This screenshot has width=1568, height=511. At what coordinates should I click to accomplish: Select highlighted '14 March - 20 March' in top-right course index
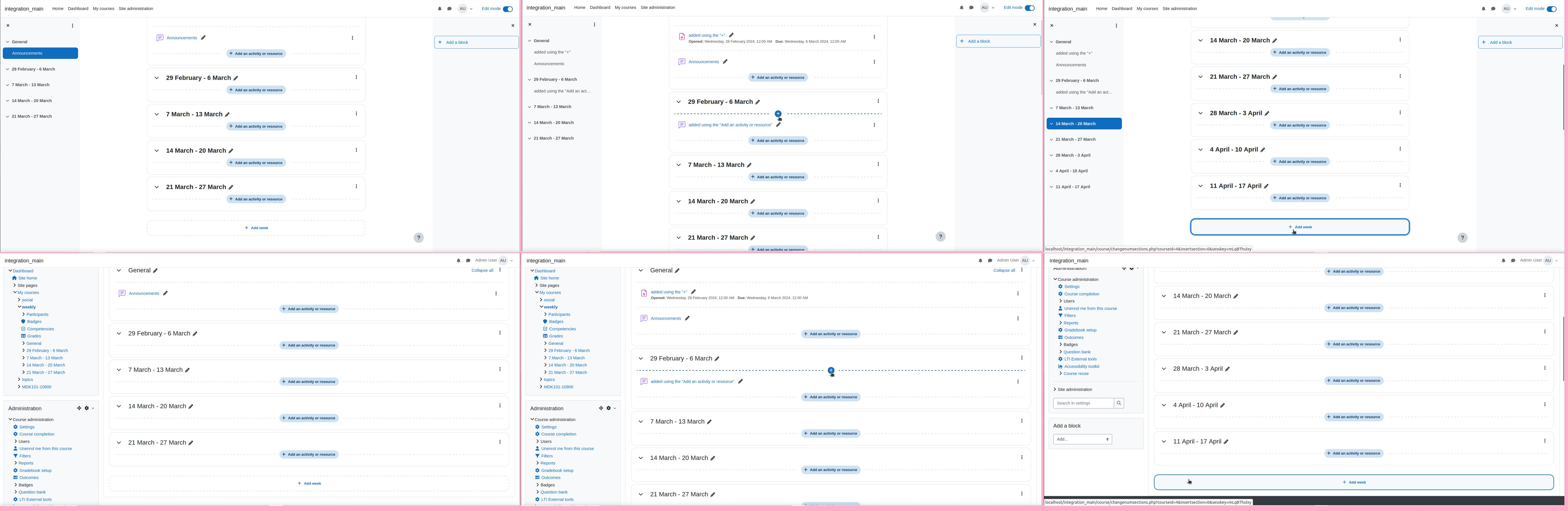pos(1084,124)
